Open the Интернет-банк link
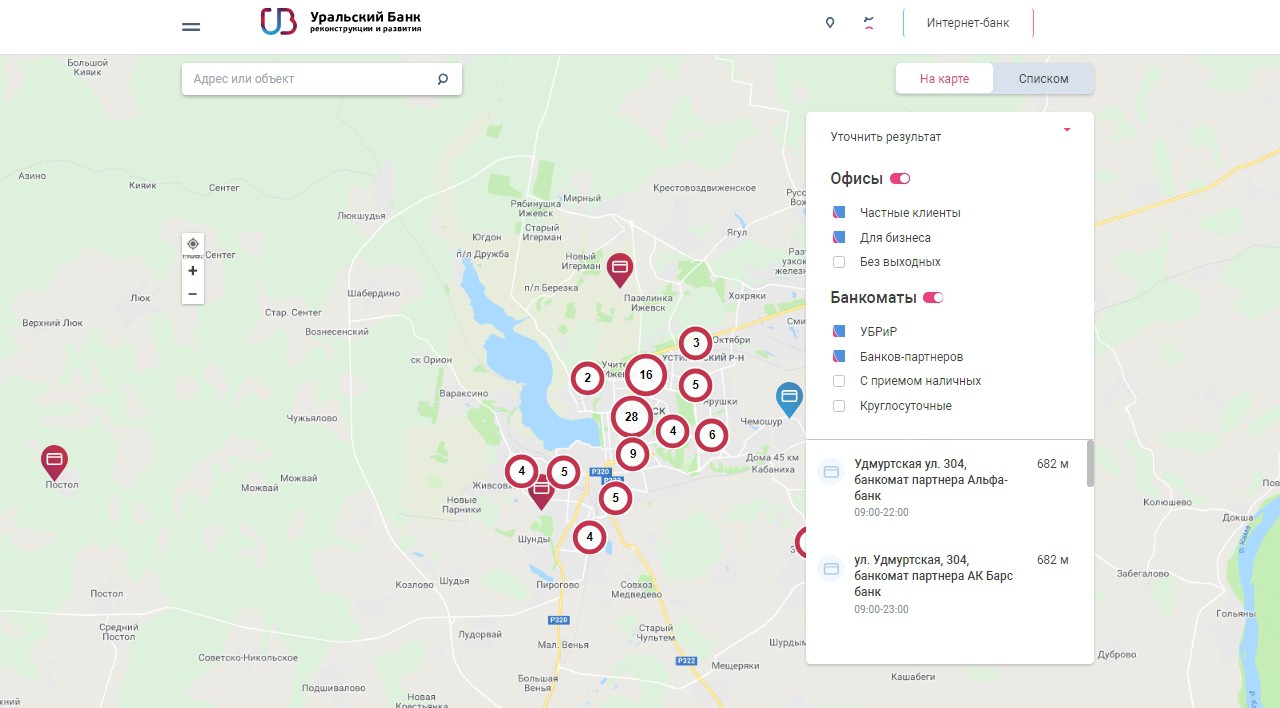 coord(967,24)
